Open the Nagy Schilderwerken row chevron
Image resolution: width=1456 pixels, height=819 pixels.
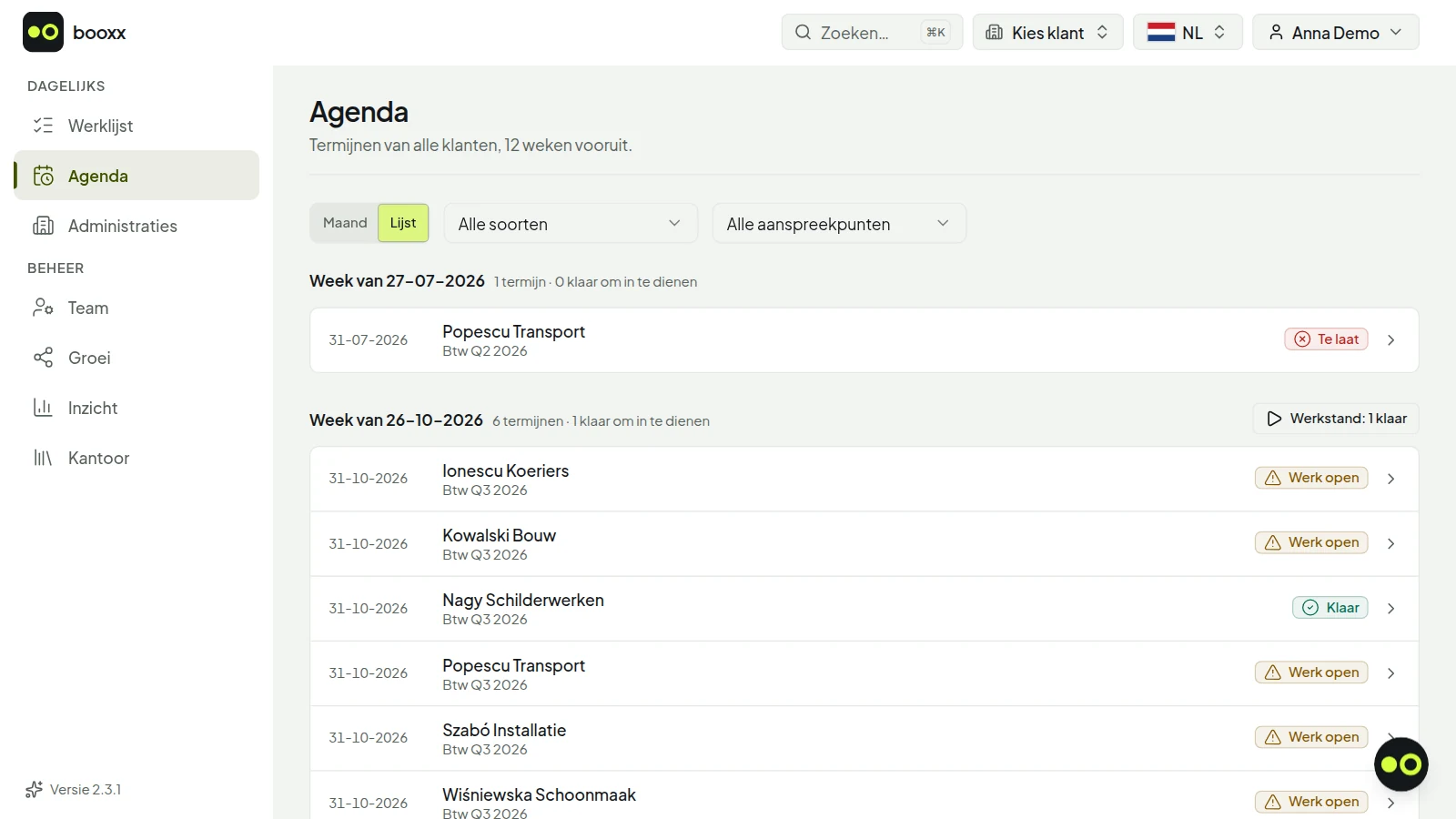click(x=1391, y=609)
